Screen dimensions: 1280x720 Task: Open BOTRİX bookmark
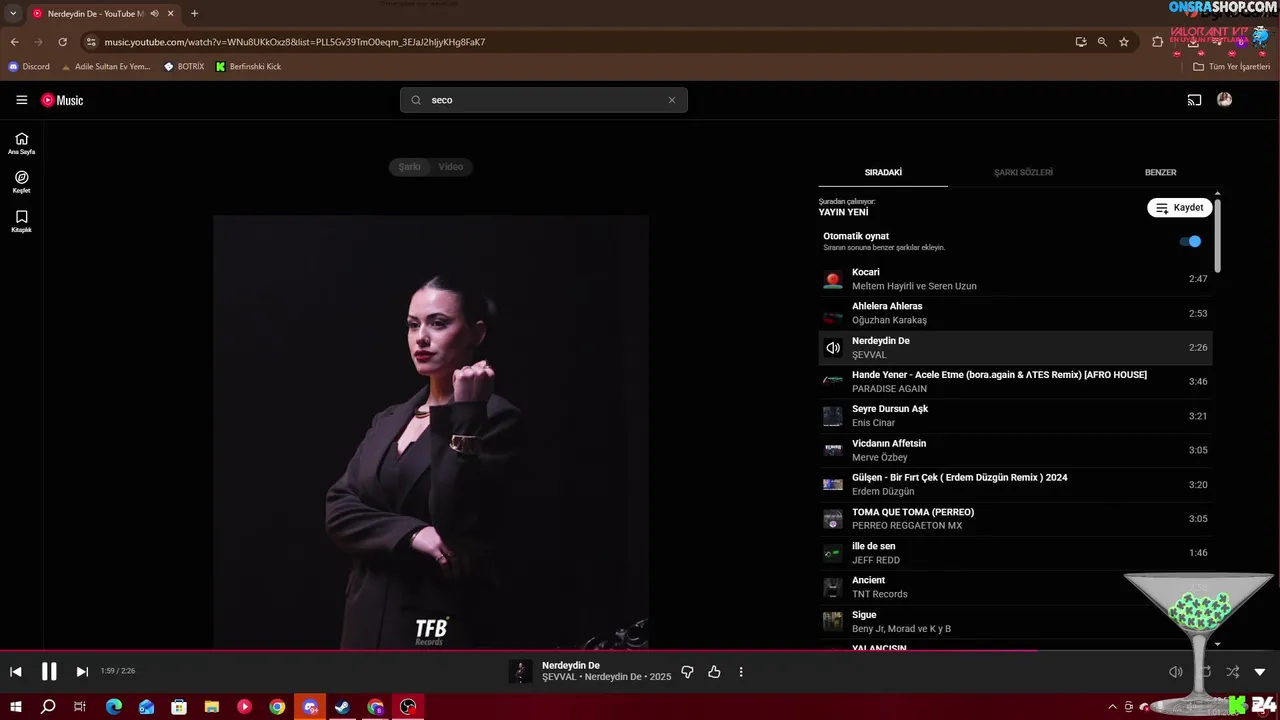tap(184, 67)
